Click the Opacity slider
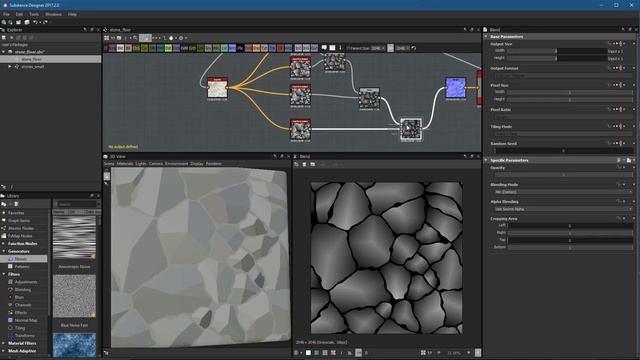Screen dimensions: 640x360 tap(563, 175)
